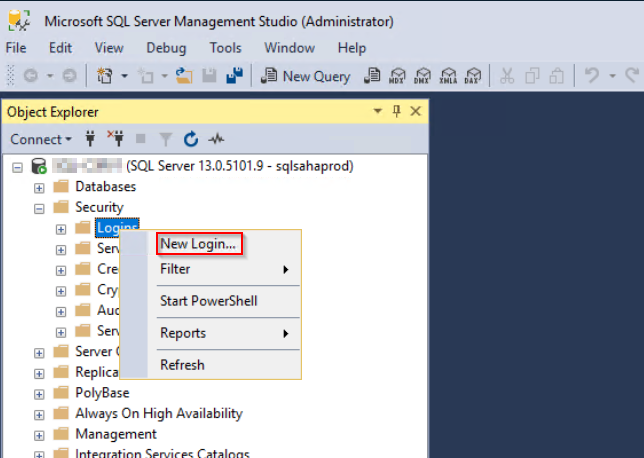
Task: Open the Connect dropdown in Object Explorer
Action: (41, 140)
